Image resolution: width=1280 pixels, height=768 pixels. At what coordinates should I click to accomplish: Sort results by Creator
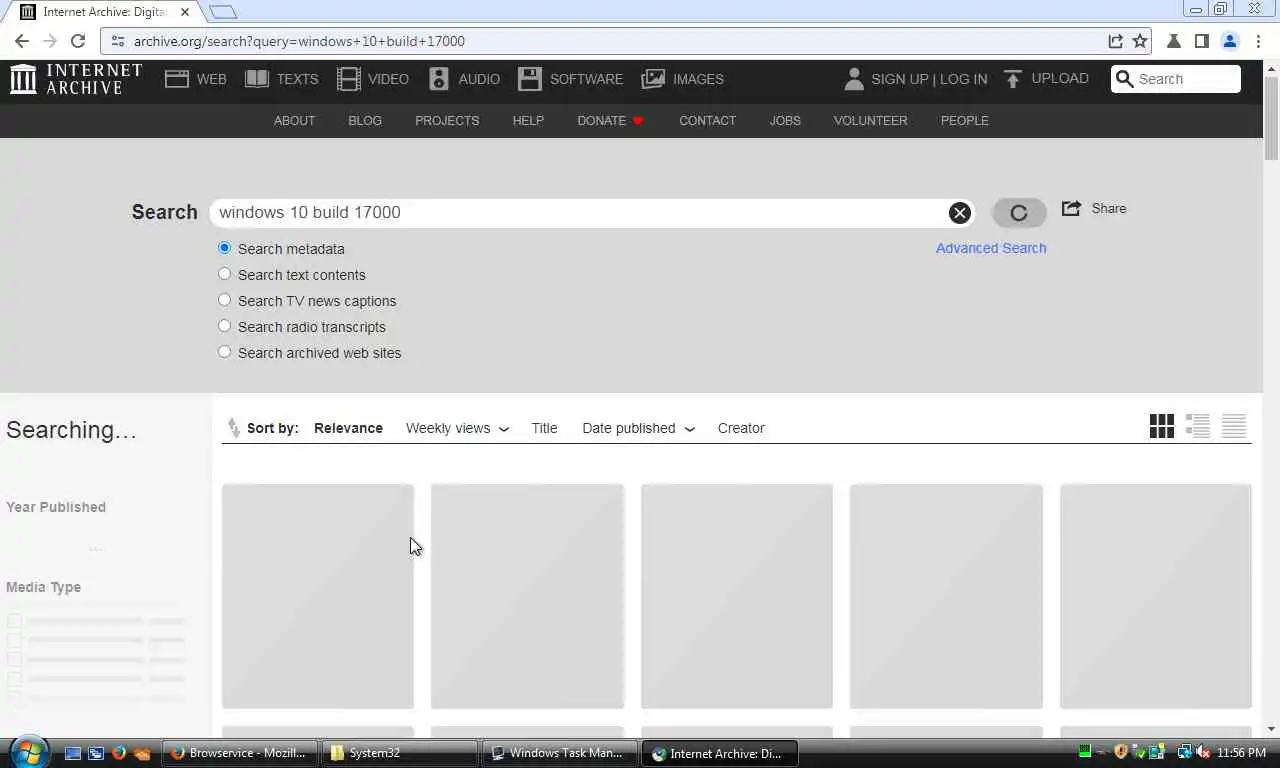(x=741, y=428)
